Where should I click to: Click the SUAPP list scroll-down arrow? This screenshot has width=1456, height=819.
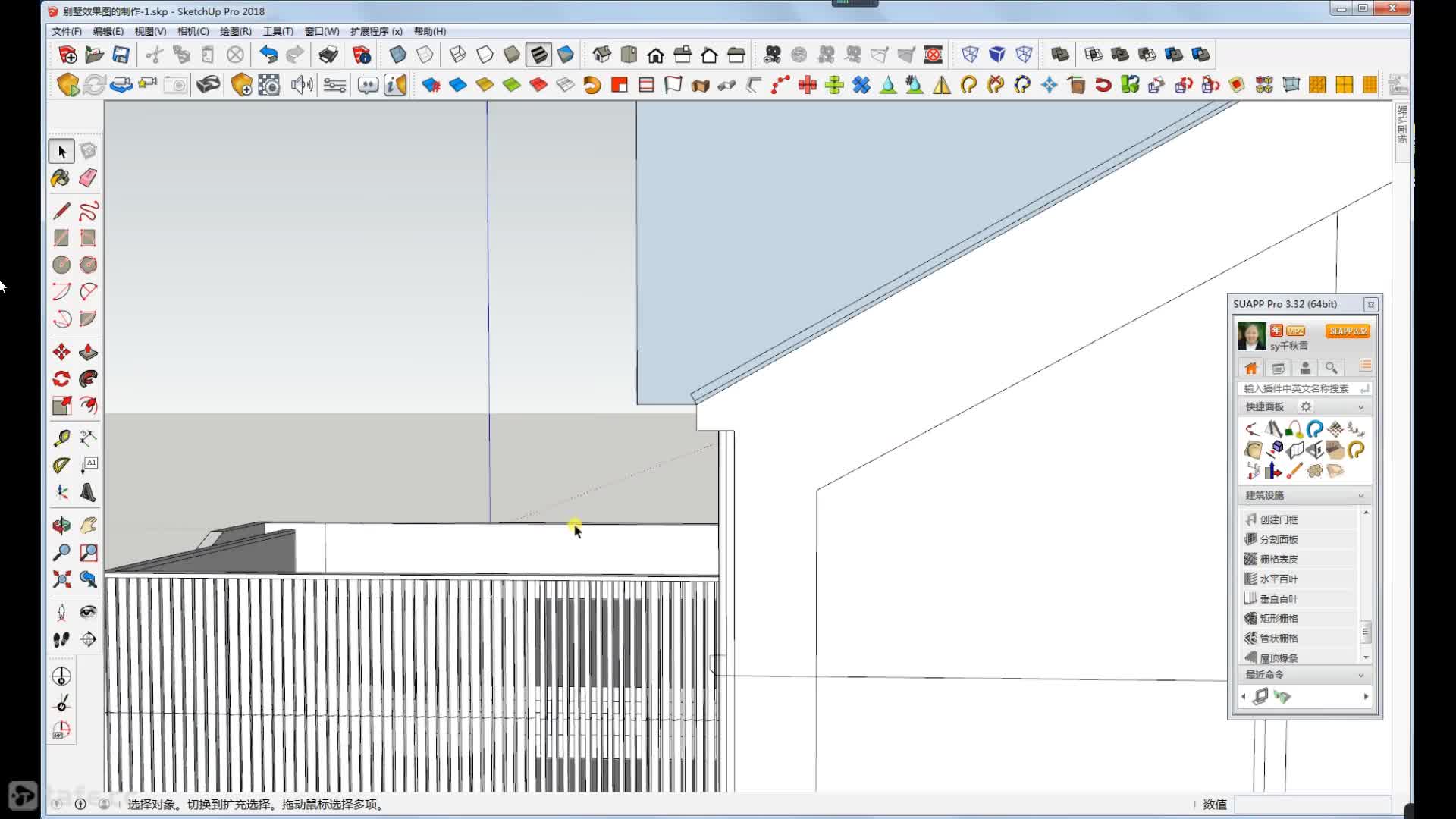coord(1366,657)
